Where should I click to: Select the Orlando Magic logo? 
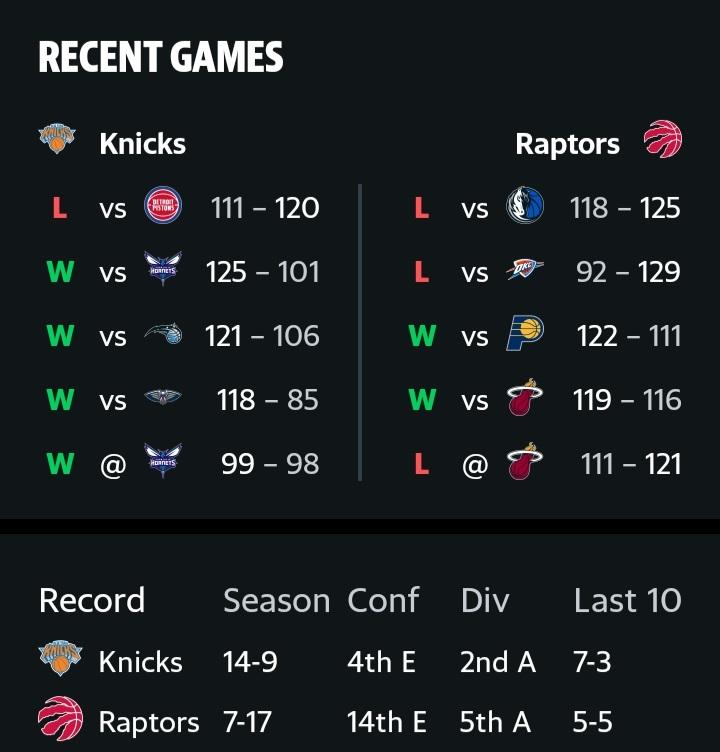click(x=163, y=334)
